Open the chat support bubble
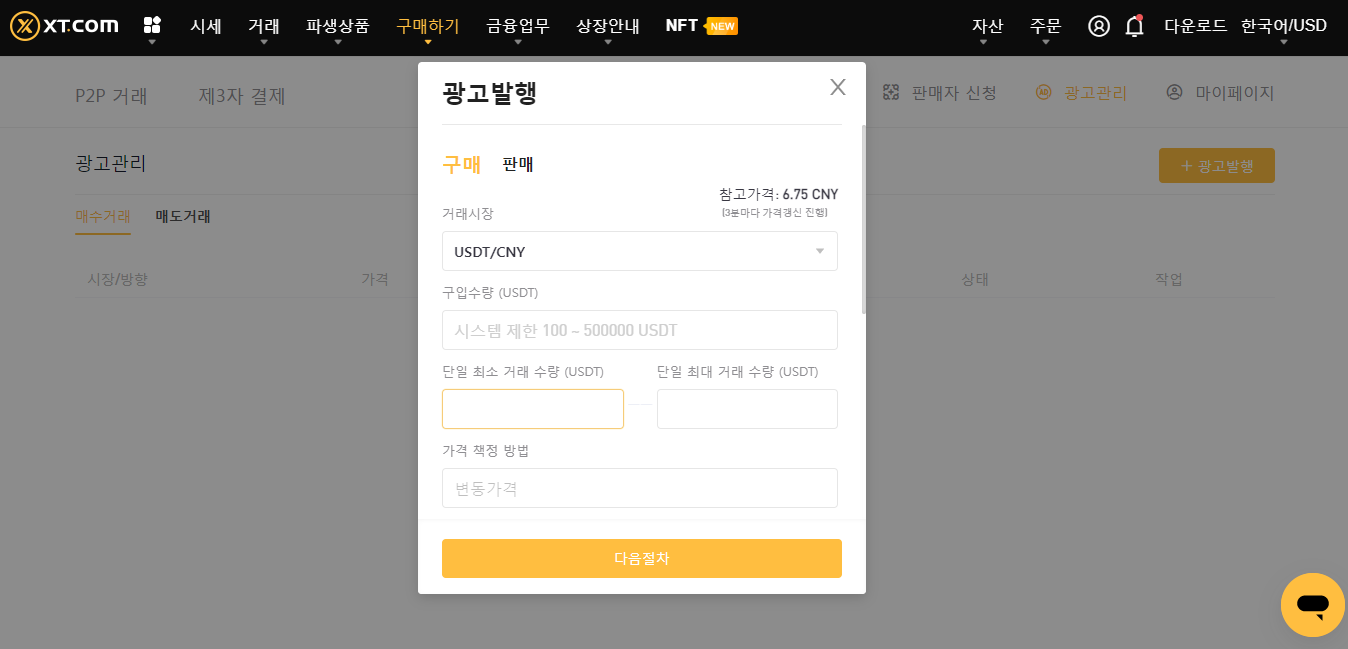This screenshot has height=649, width=1348. [x=1313, y=605]
